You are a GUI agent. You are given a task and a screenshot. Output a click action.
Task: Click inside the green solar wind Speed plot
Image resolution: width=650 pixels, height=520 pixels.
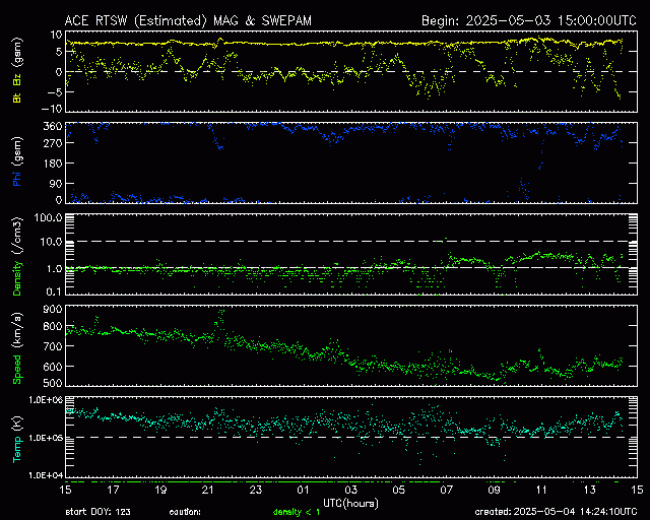click(x=351, y=345)
